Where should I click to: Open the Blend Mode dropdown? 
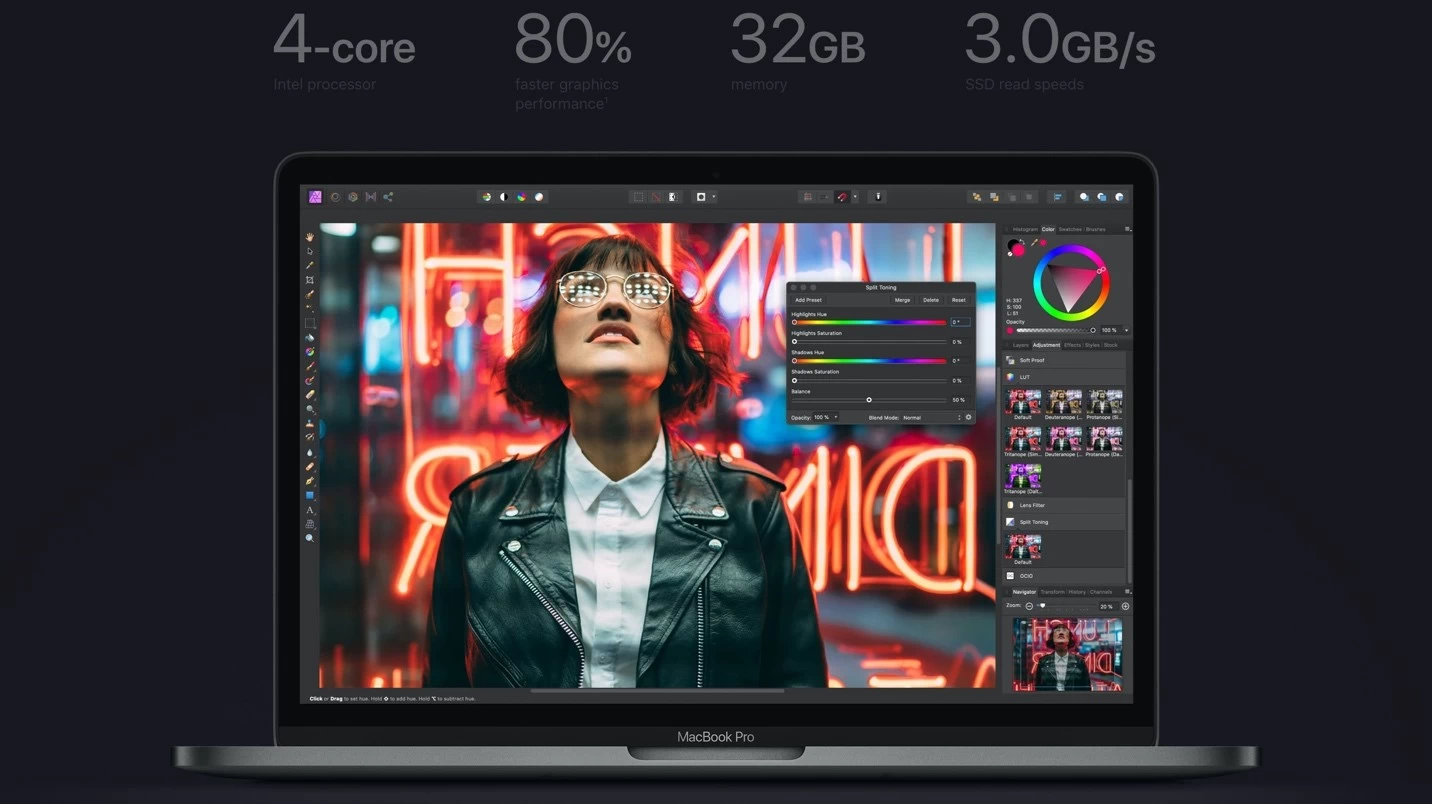(930, 417)
